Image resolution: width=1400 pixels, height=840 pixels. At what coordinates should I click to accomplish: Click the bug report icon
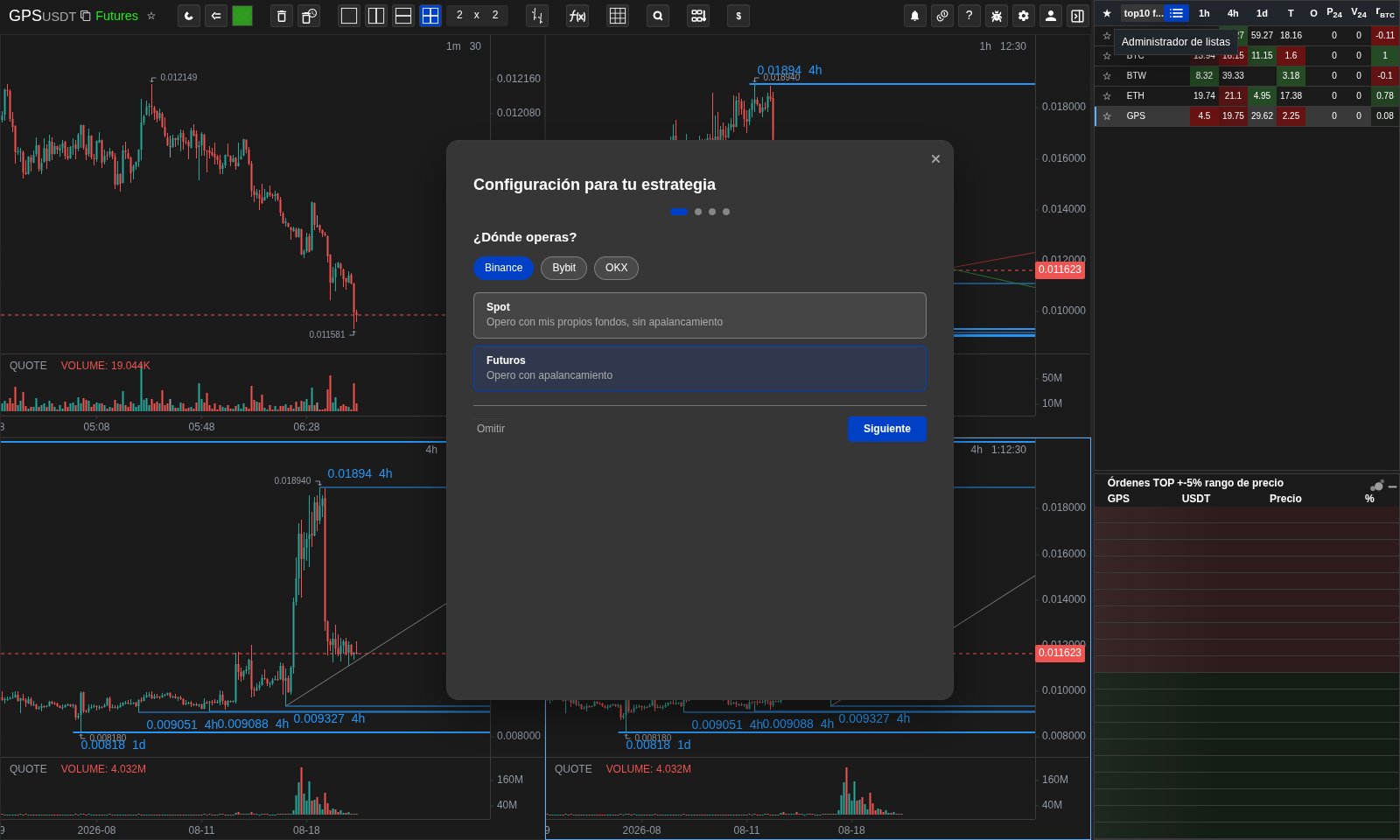tap(997, 16)
